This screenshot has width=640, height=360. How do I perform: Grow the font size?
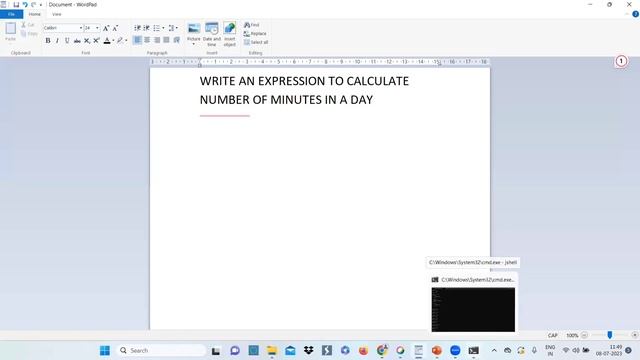click(106, 28)
